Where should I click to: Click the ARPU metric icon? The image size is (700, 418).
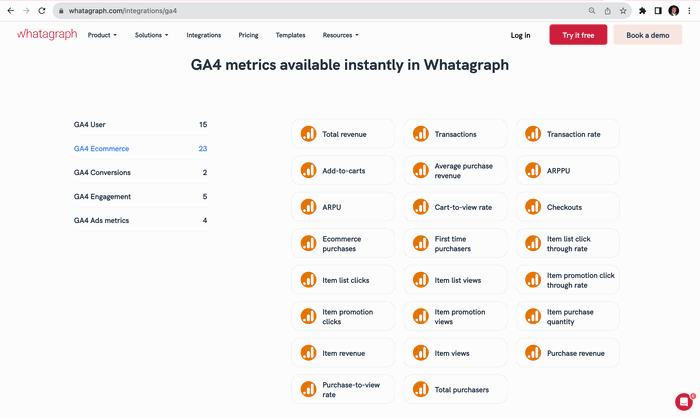click(308, 207)
